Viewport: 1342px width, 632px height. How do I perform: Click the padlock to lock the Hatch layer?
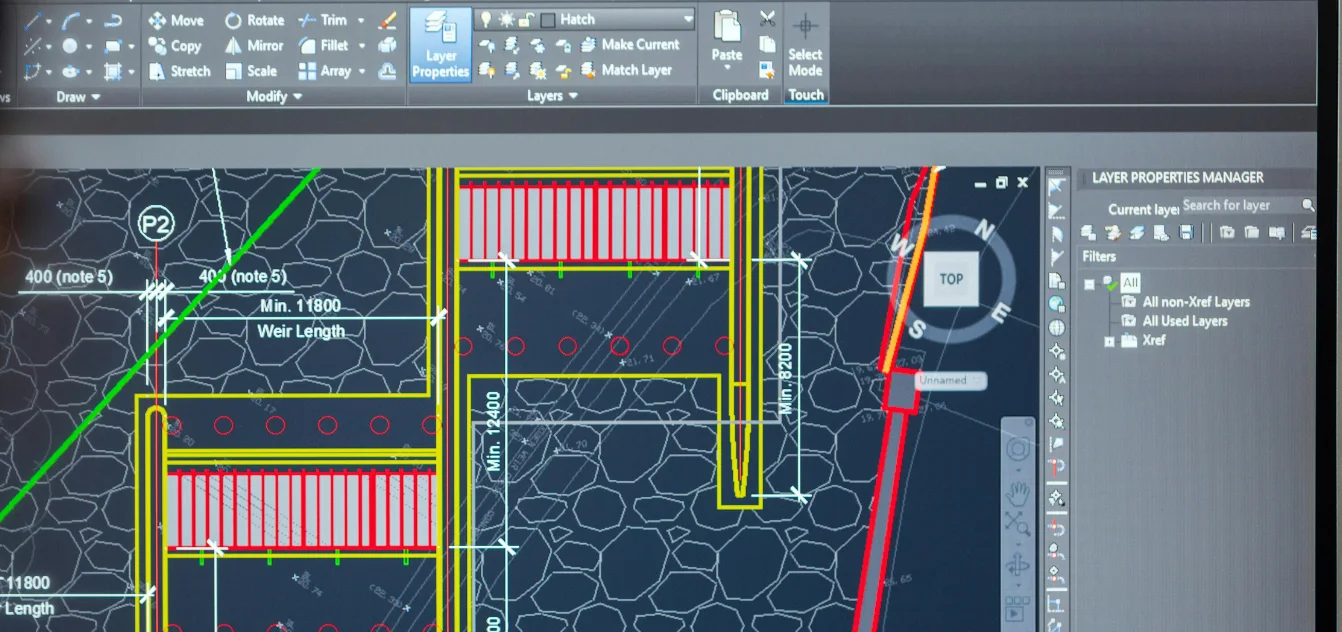click(525, 19)
